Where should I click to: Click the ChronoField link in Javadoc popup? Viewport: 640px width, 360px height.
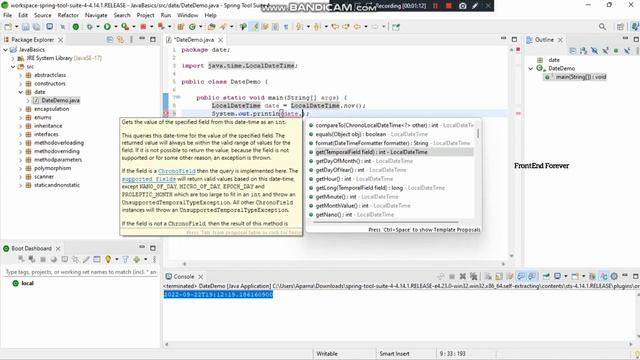pos(177,171)
